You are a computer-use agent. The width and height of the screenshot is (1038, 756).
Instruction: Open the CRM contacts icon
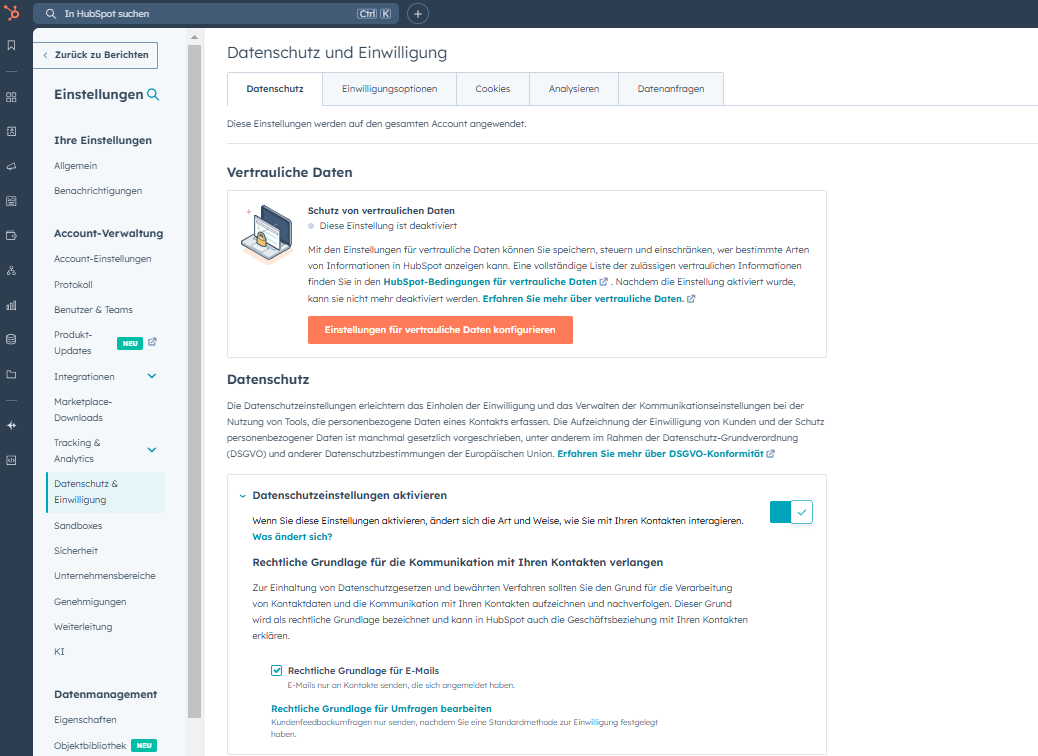point(11,132)
